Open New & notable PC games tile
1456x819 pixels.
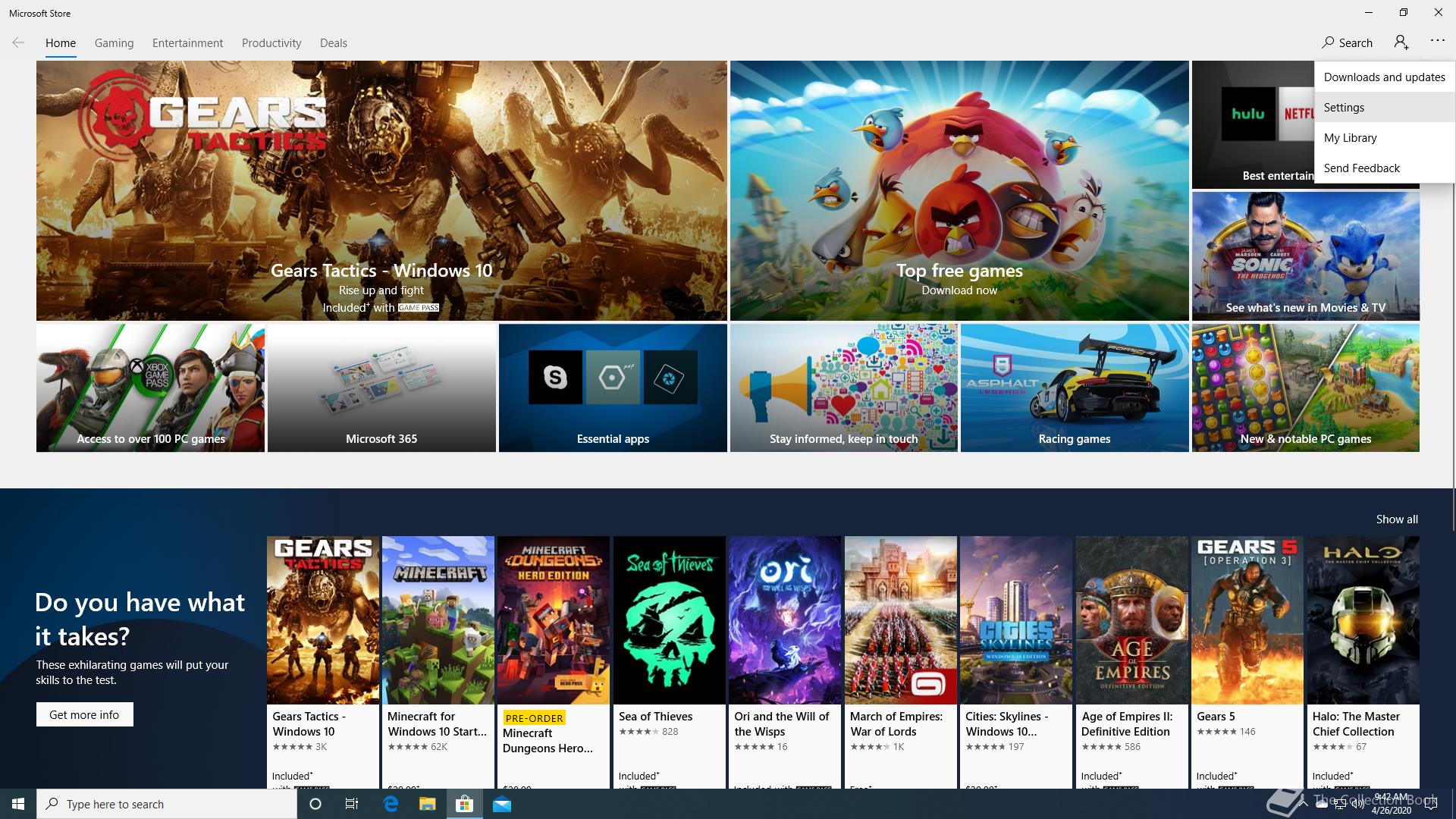pos(1306,388)
